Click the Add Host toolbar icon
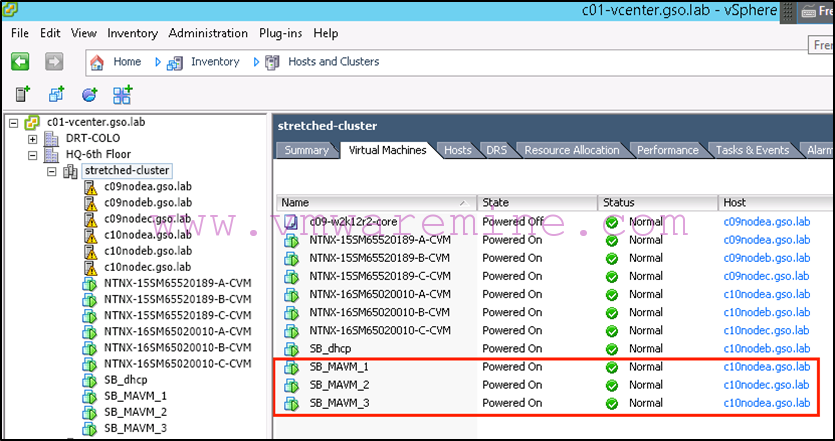This screenshot has height=441, width=835. click(23, 95)
